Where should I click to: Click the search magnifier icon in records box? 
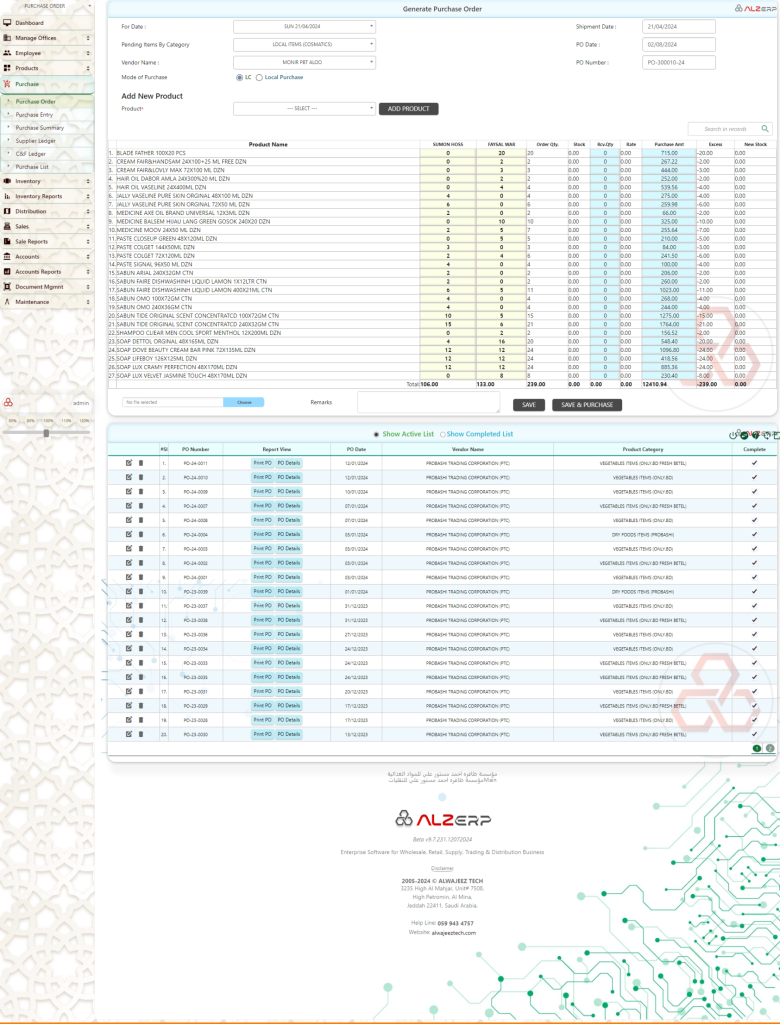[x=765, y=129]
